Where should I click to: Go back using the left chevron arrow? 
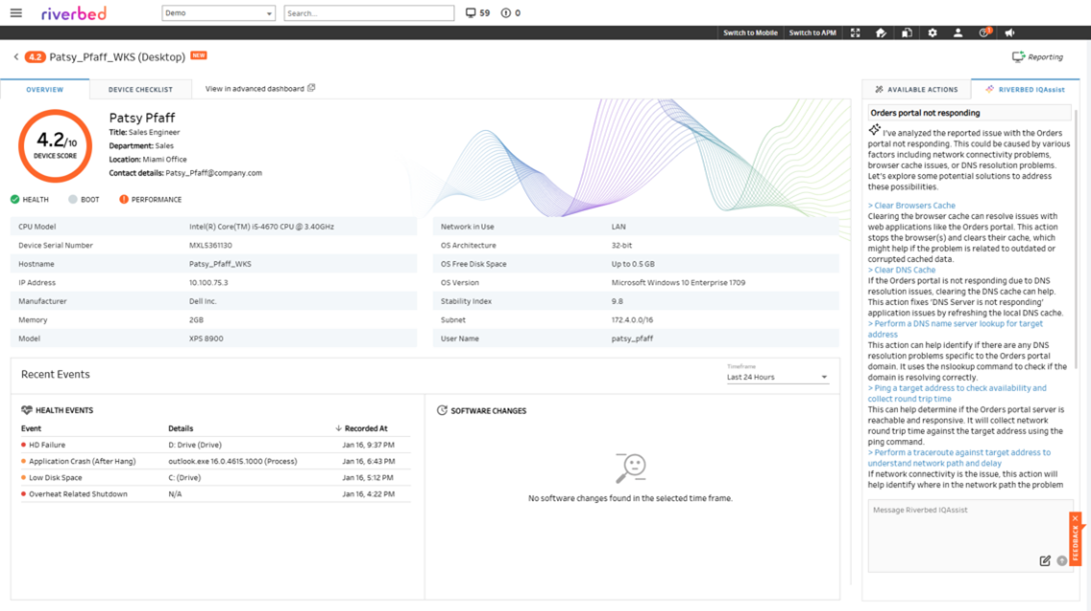[x=16, y=57]
